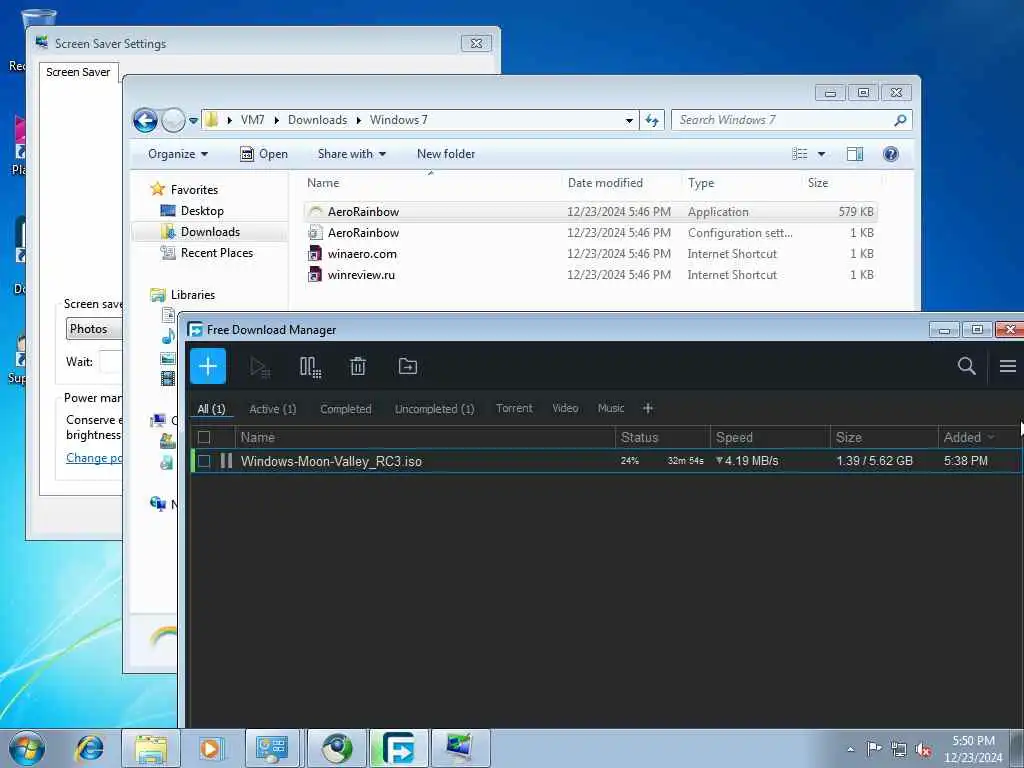Select the winaero.com shortcut
The width and height of the screenshot is (1024, 768).
point(590,254)
